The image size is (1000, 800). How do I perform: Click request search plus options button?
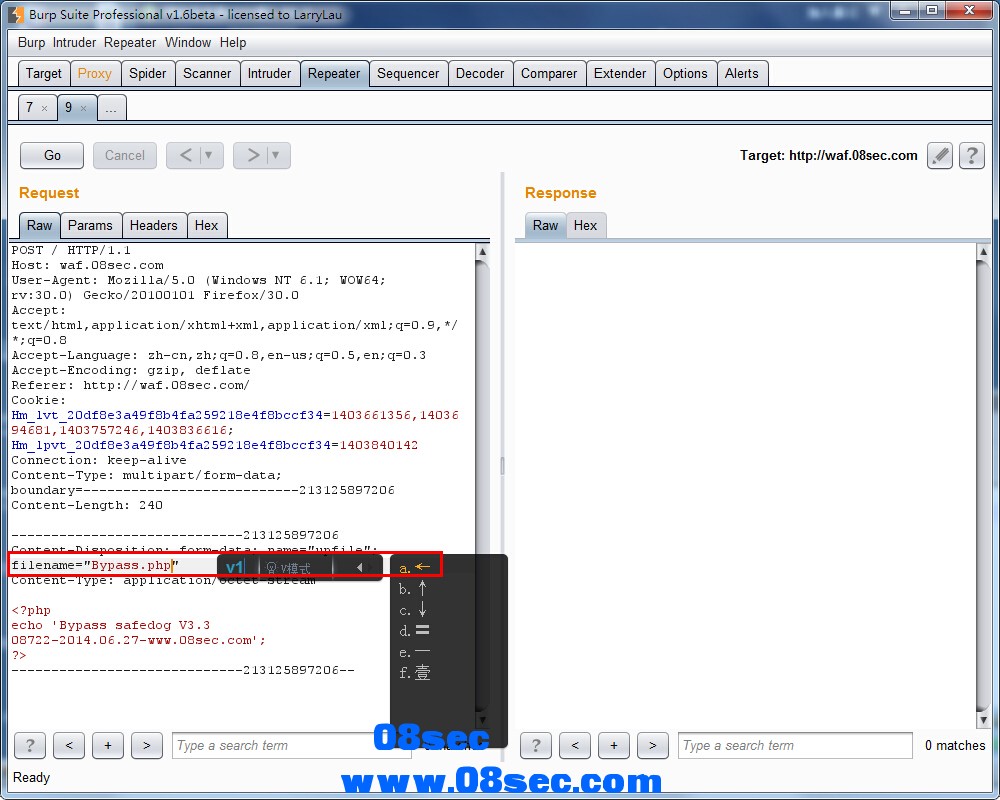[x=108, y=745]
